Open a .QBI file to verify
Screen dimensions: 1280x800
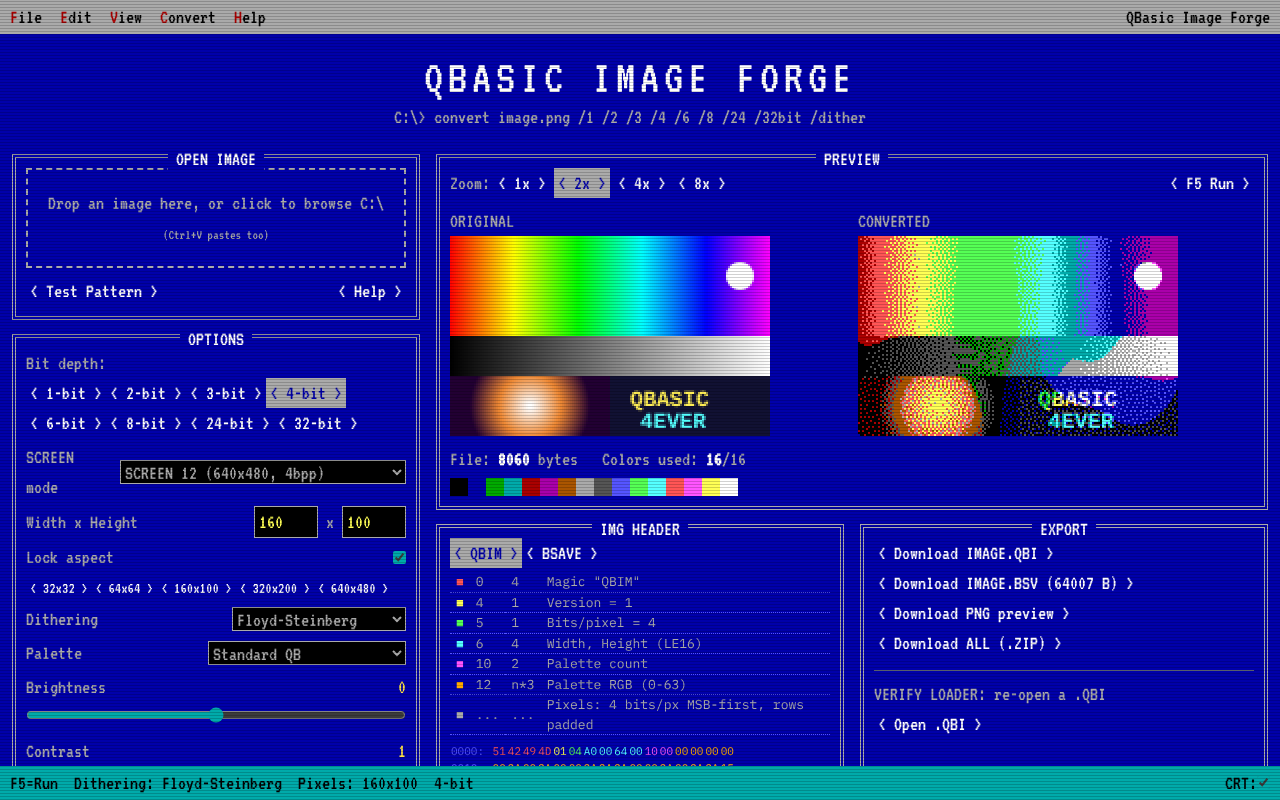930,724
